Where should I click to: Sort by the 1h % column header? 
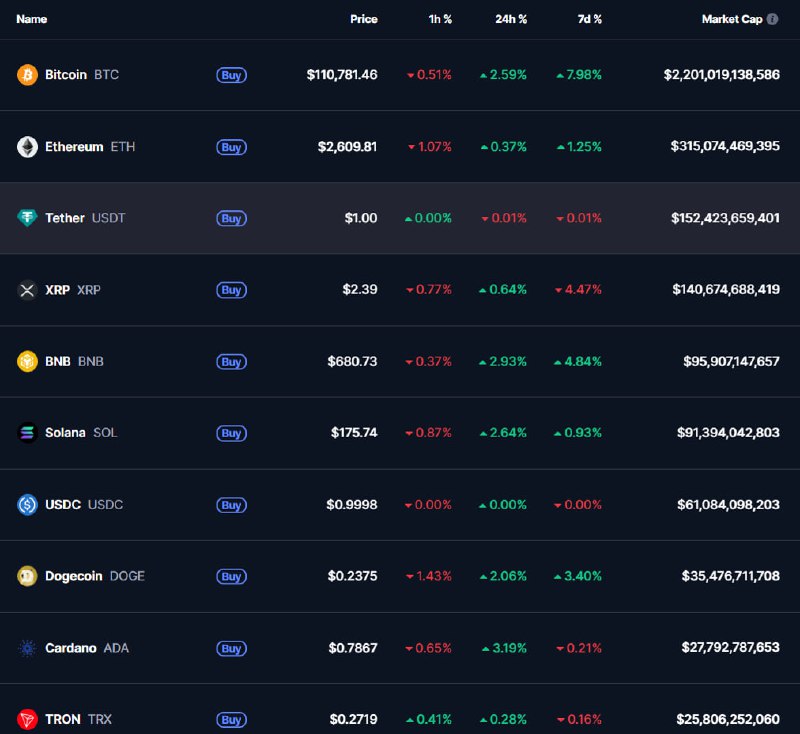(x=440, y=19)
